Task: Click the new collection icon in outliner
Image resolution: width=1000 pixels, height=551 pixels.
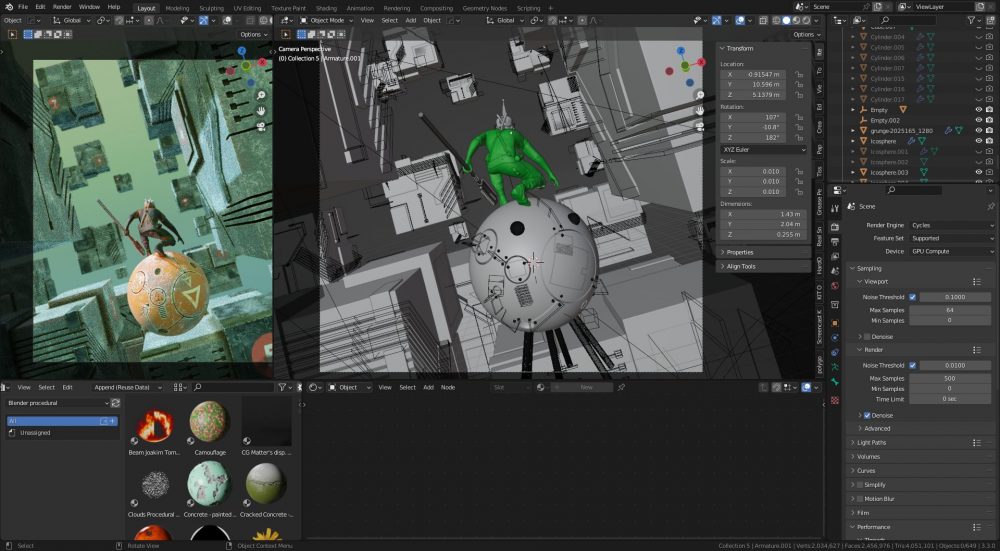Action: point(989,20)
